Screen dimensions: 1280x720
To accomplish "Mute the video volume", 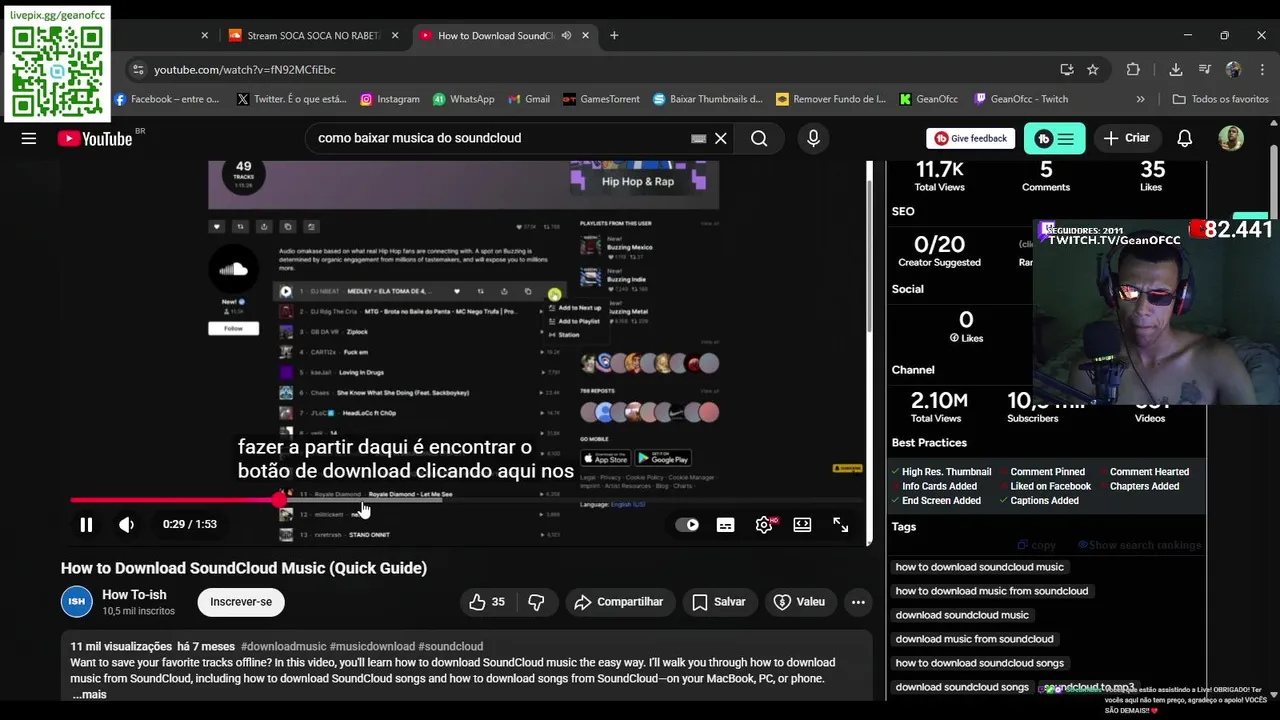I will tap(126, 525).
